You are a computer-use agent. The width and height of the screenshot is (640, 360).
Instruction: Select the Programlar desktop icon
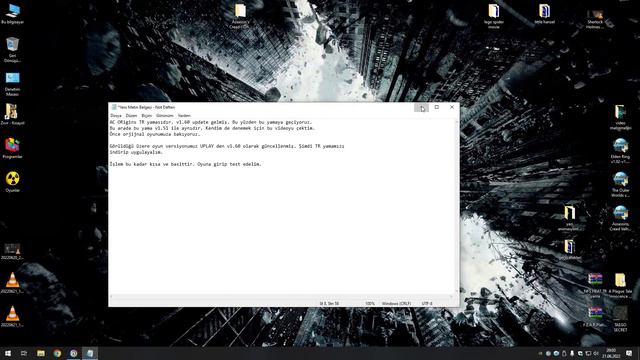pyautogui.click(x=13, y=149)
